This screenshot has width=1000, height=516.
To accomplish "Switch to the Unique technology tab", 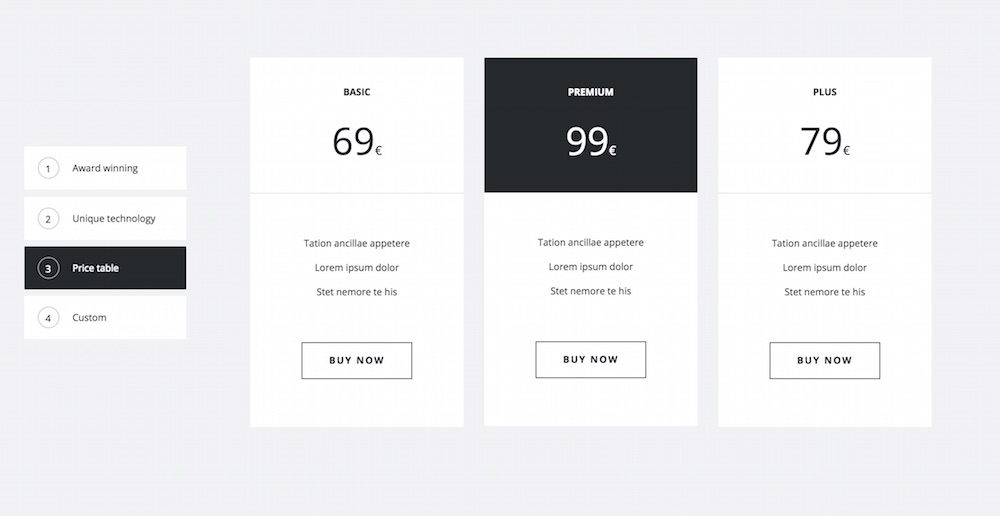I will (x=114, y=218).
